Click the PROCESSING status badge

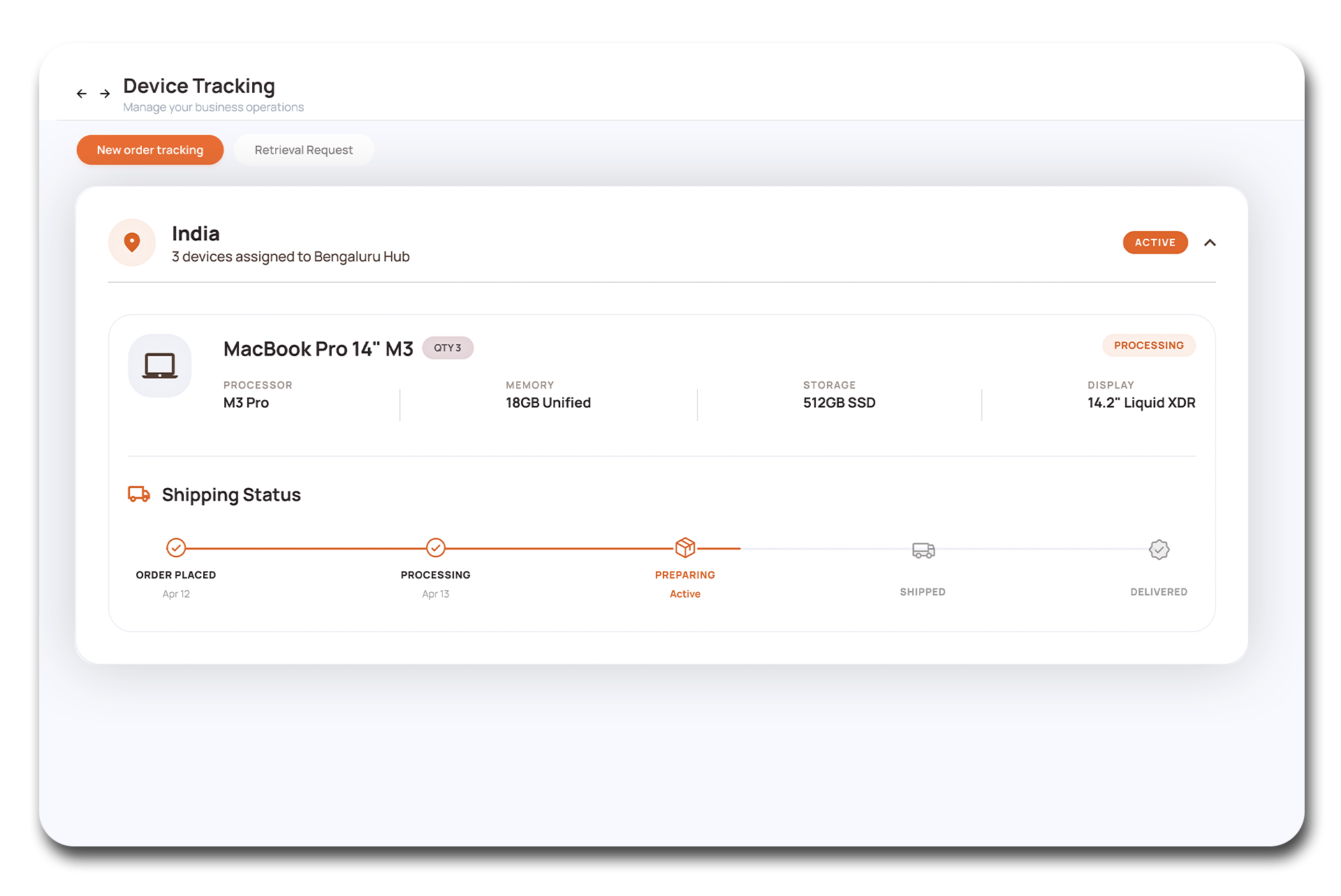(1149, 346)
